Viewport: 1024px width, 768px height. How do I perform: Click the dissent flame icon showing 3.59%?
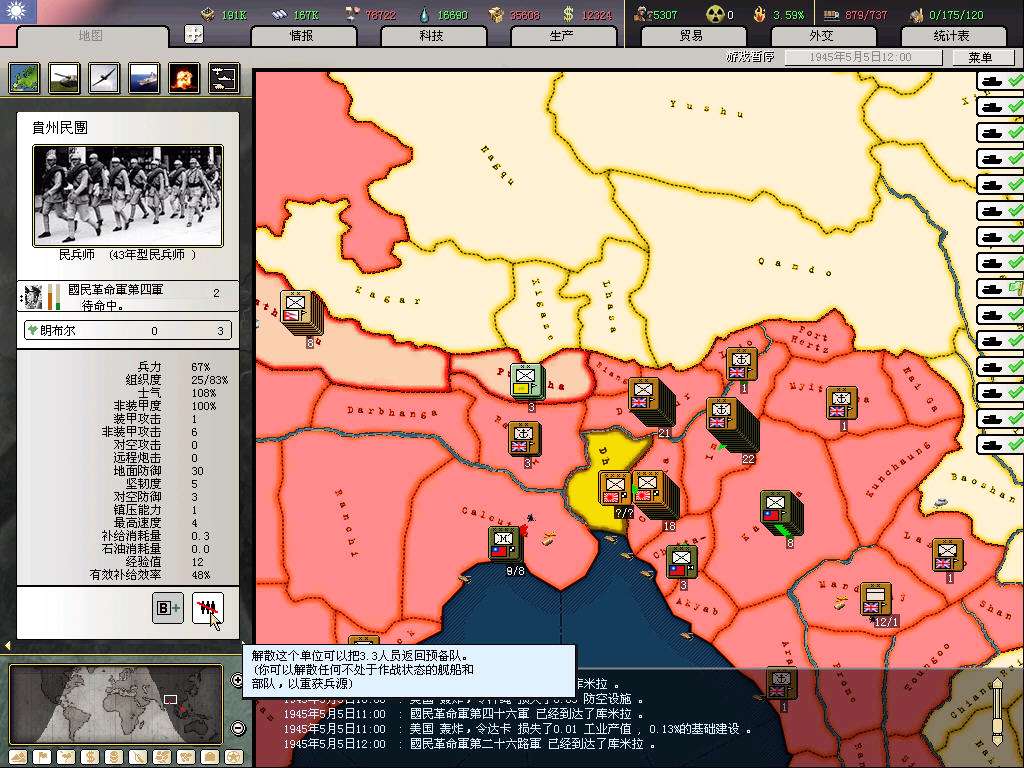pos(760,14)
